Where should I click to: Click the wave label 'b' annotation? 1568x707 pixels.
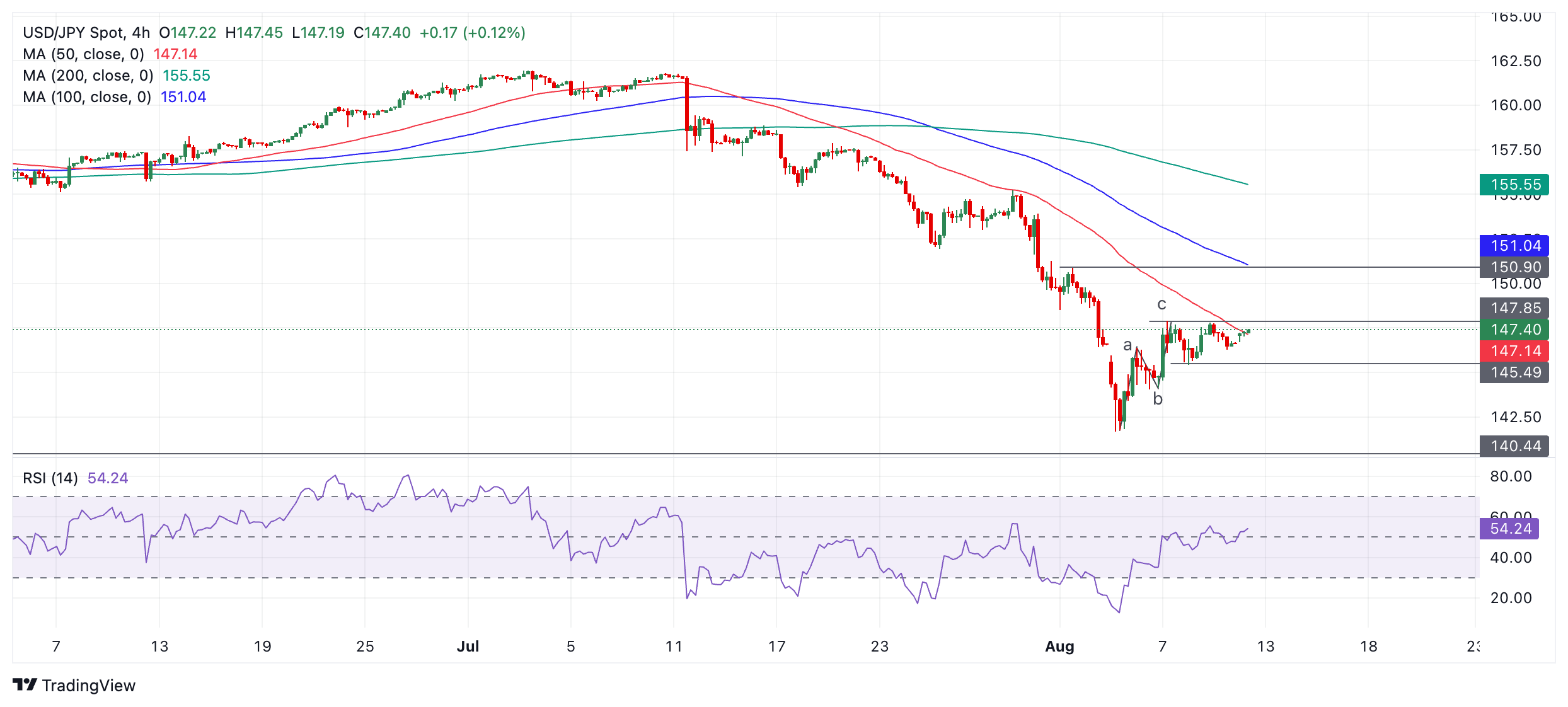point(1158,399)
